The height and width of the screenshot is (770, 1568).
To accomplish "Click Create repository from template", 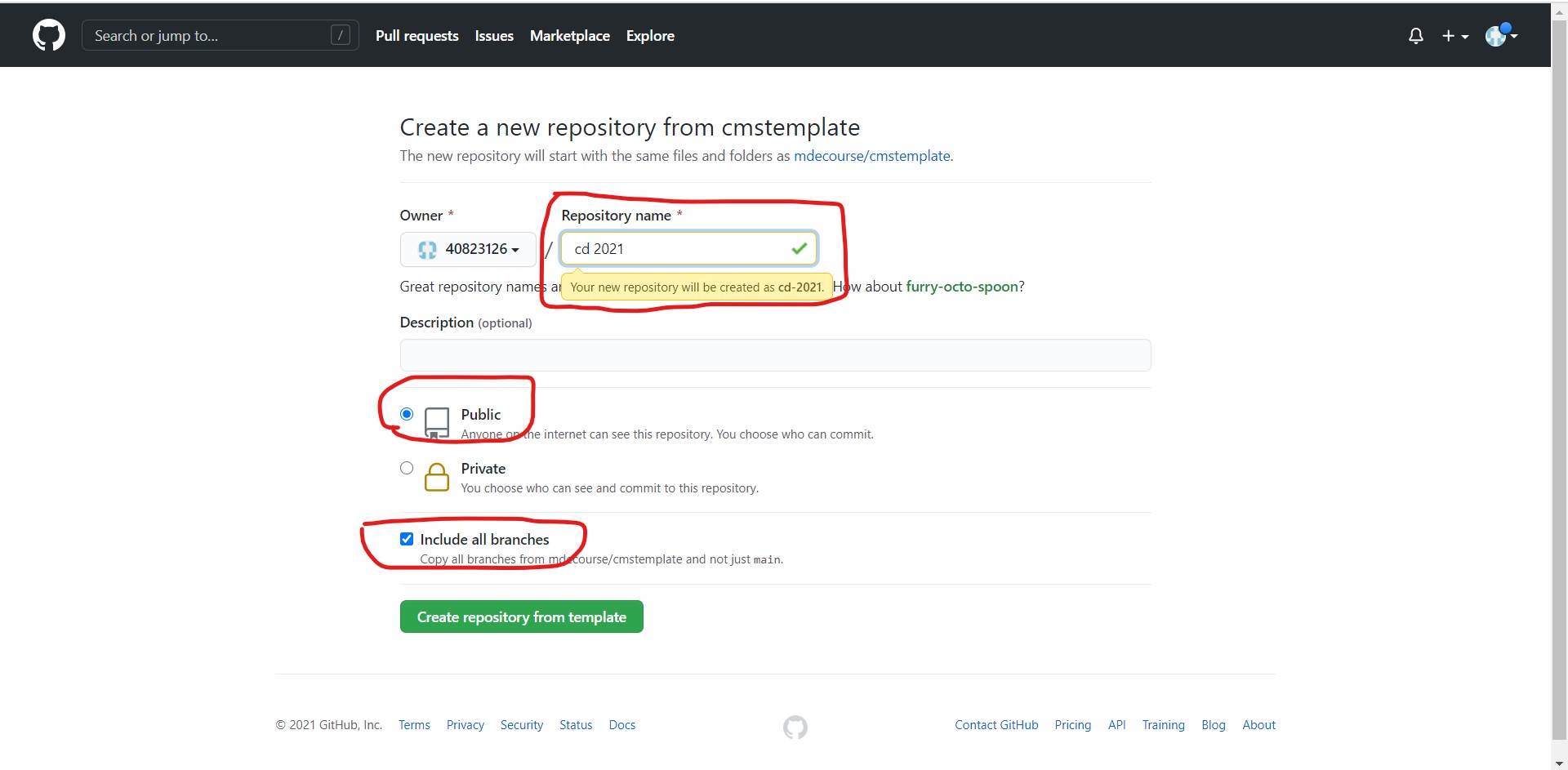I will [522, 616].
